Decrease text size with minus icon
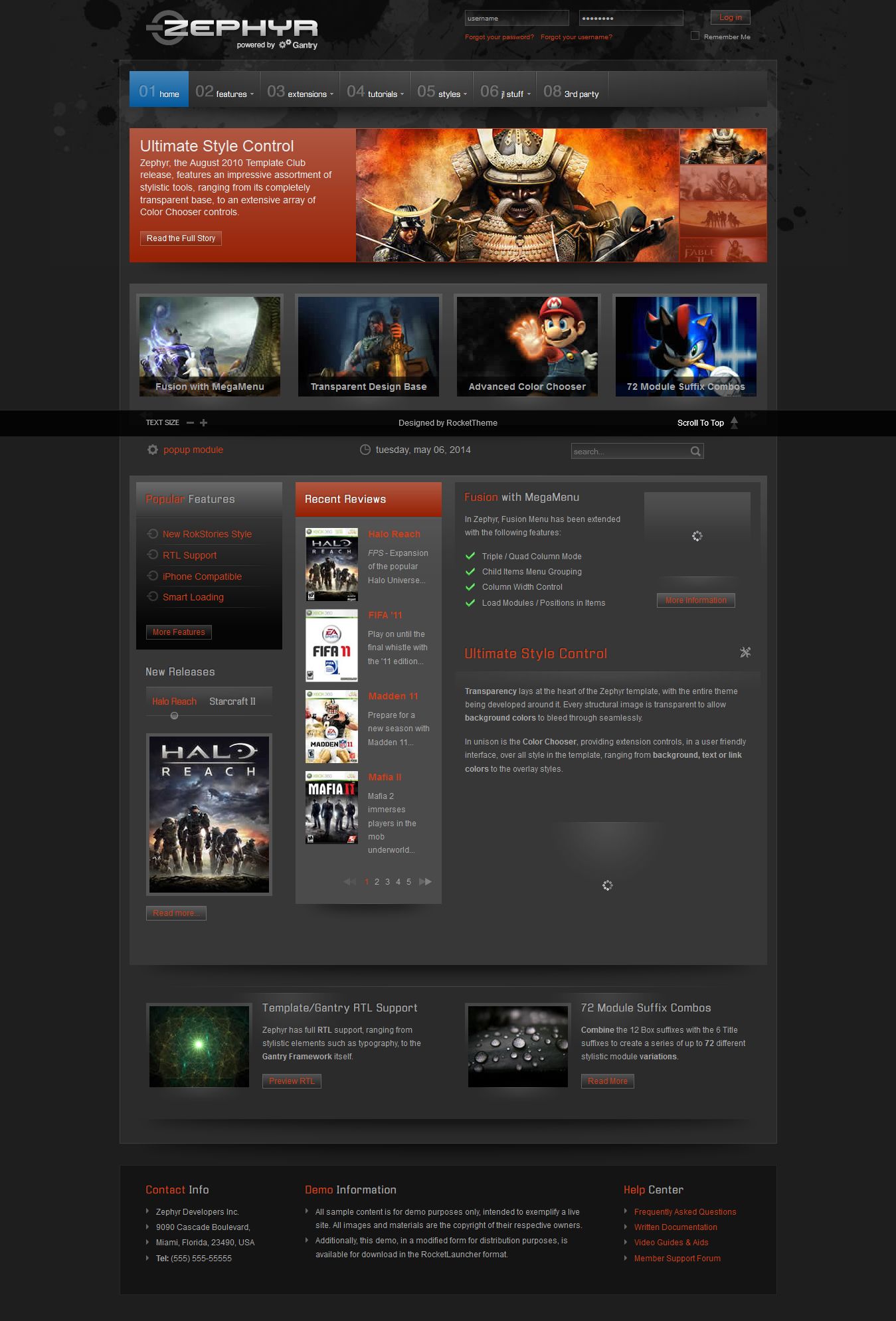 click(x=191, y=422)
